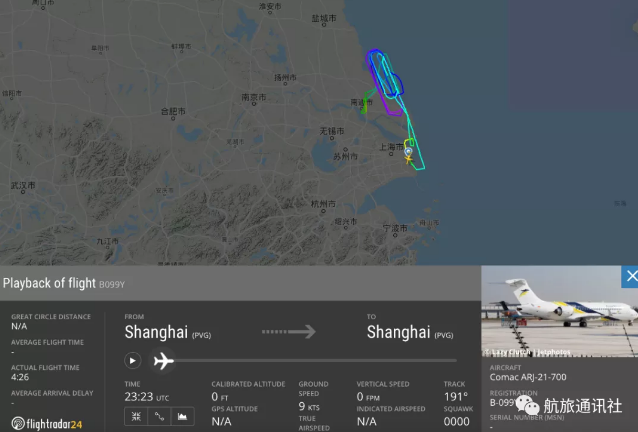Click the origin Shanghai (PVG) label
Image resolution: width=638 pixels, height=432 pixels.
coord(168,333)
